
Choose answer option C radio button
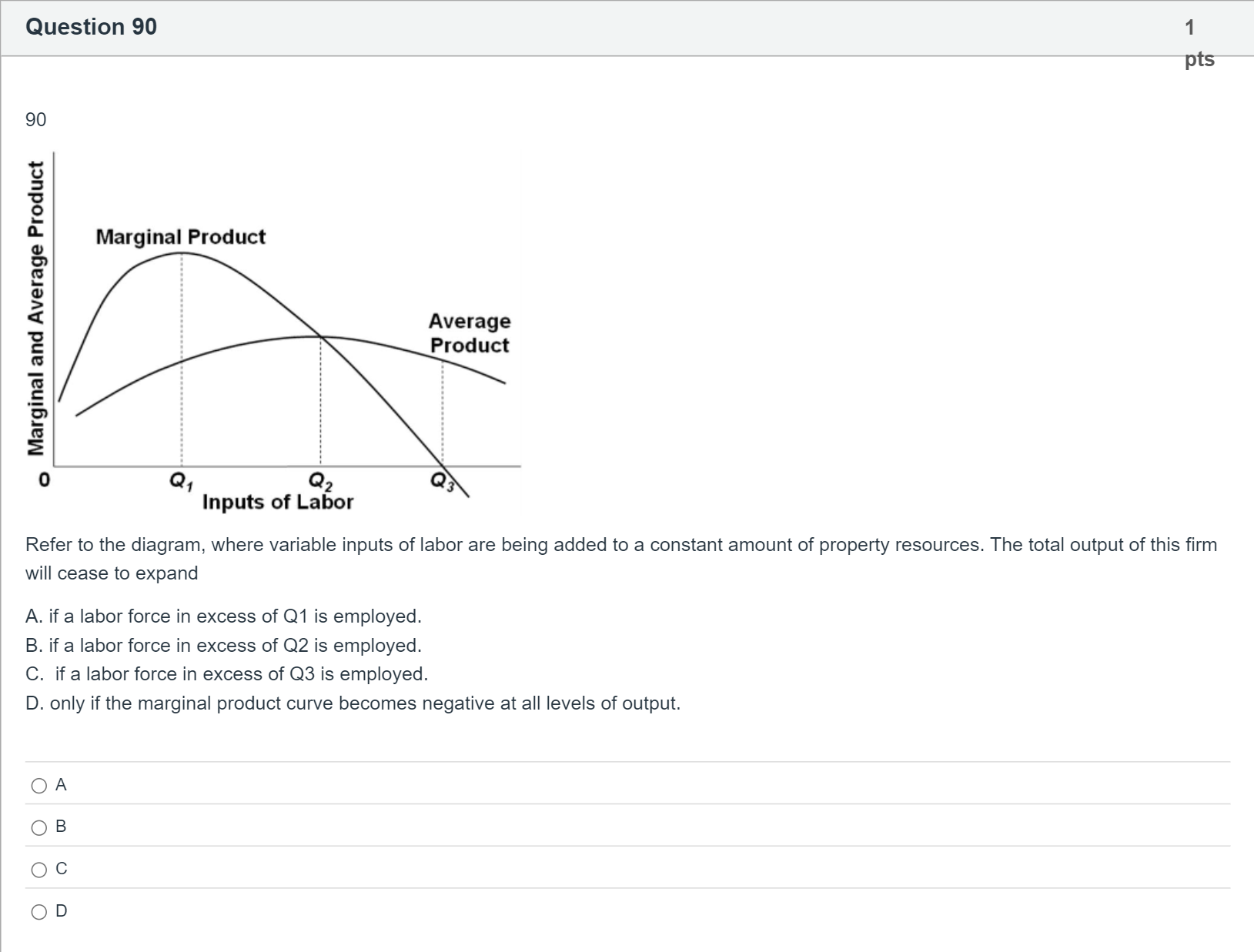pyautogui.click(x=38, y=870)
